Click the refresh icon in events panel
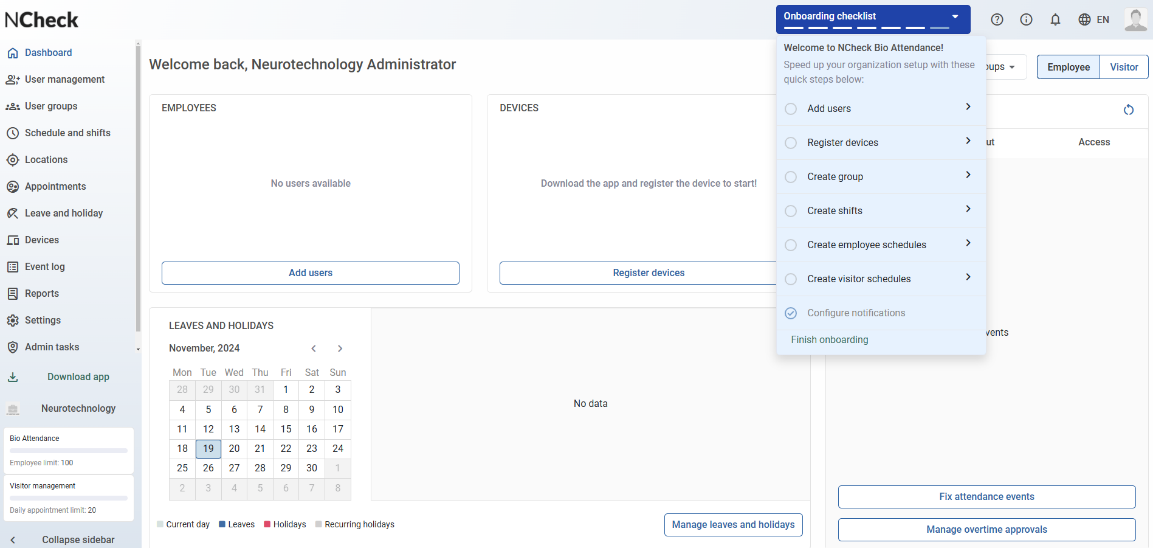This screenshot has height=548, width=1153. coord(1128,110)
